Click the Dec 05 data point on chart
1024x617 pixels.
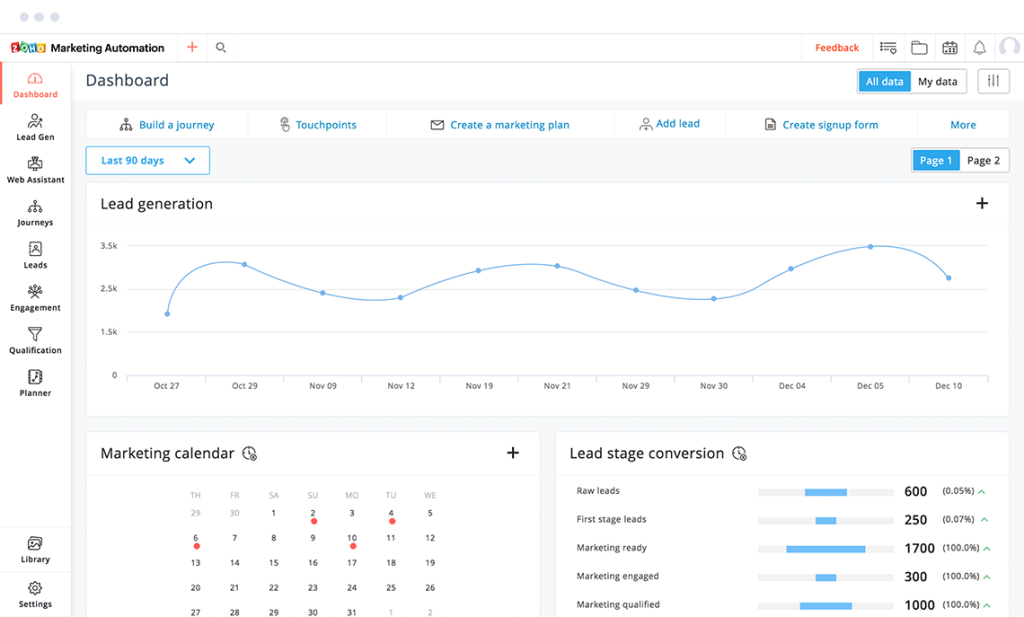(x=870, y=246)
